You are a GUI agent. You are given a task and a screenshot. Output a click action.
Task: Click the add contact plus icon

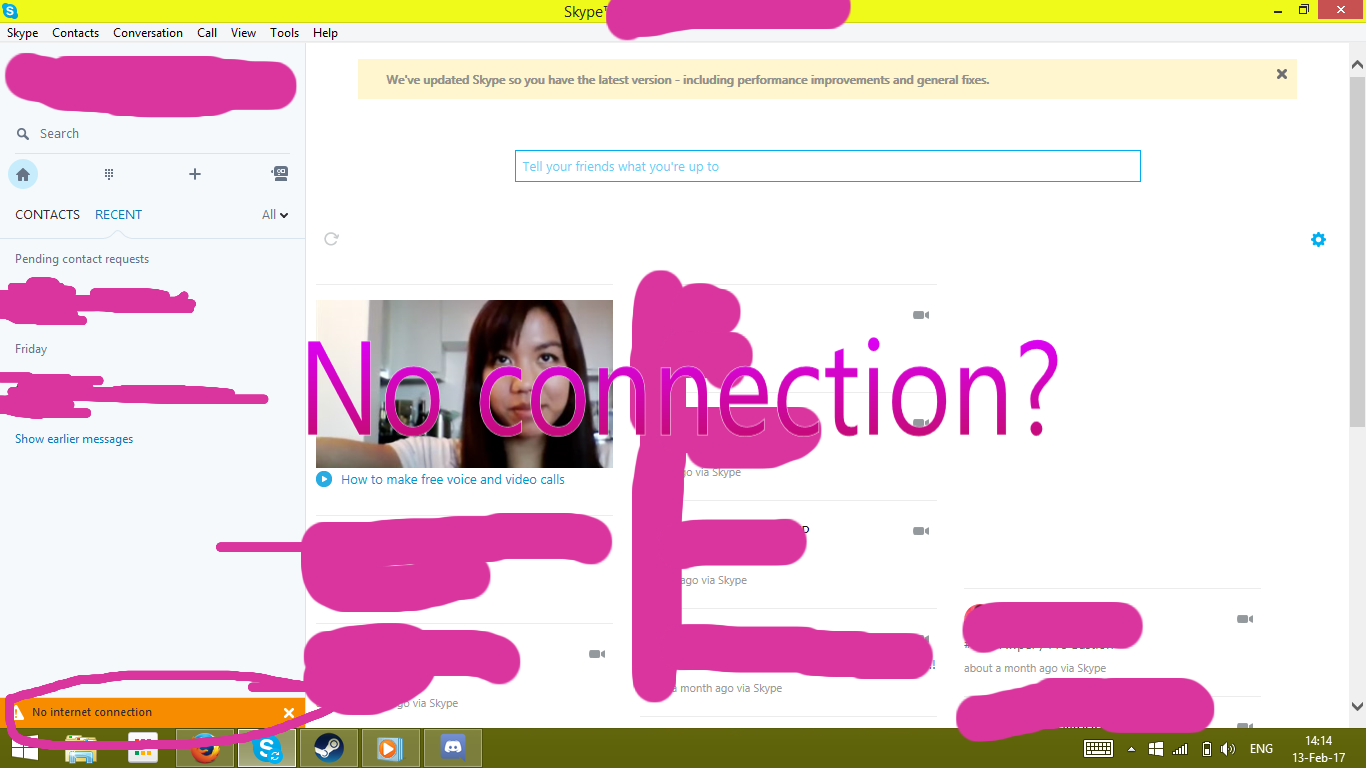[195, 174]
